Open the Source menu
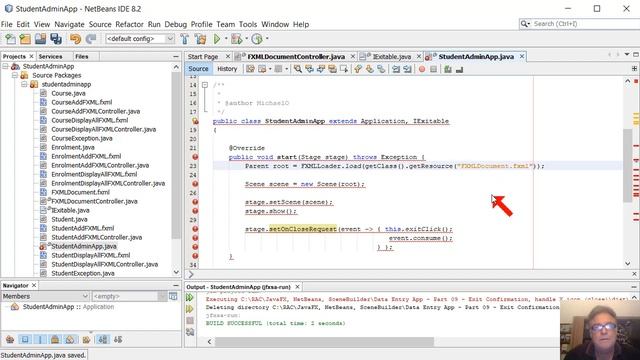Image resolution: width=640 pixels, height=360 pixels. click(x=100, y=24)
